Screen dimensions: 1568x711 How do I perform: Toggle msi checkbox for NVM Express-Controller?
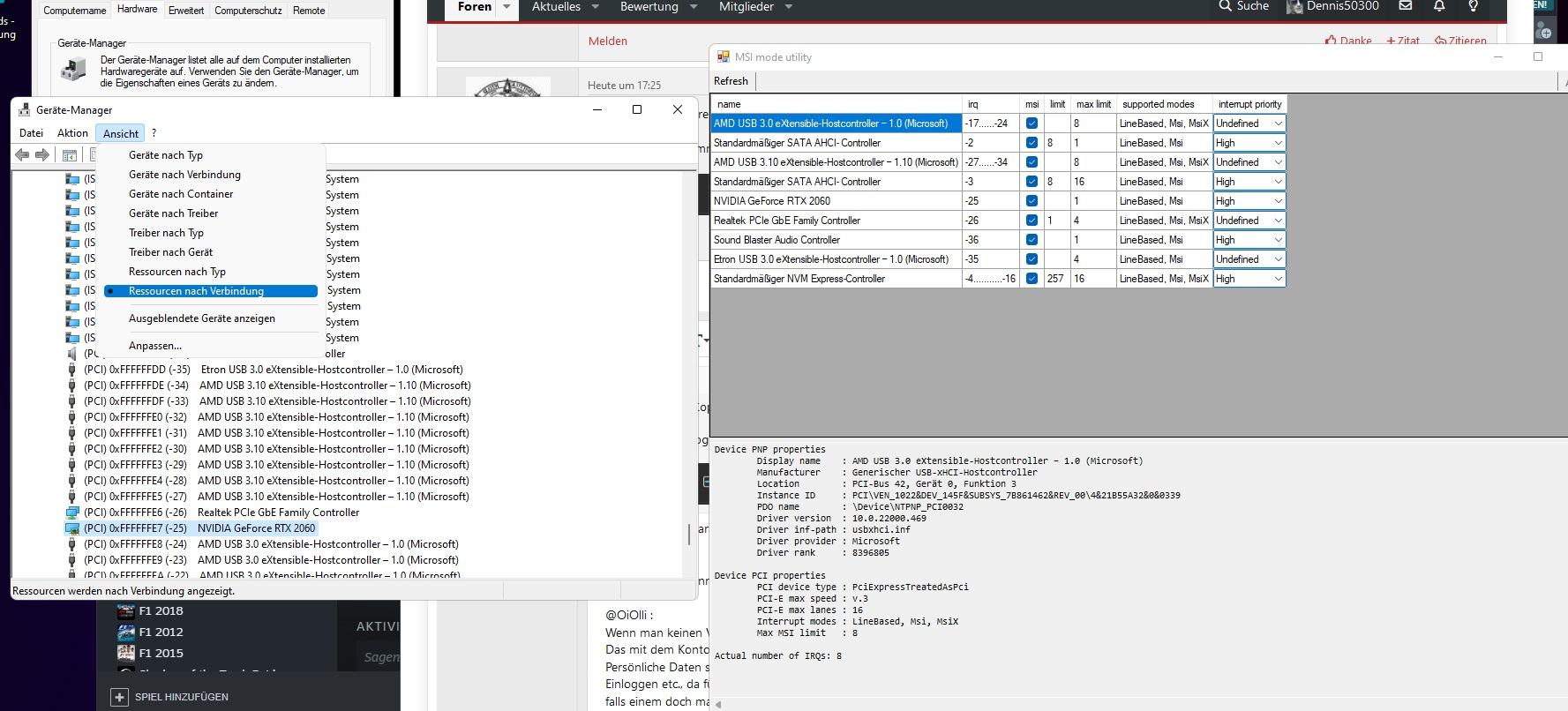(x=1032, y=279)
